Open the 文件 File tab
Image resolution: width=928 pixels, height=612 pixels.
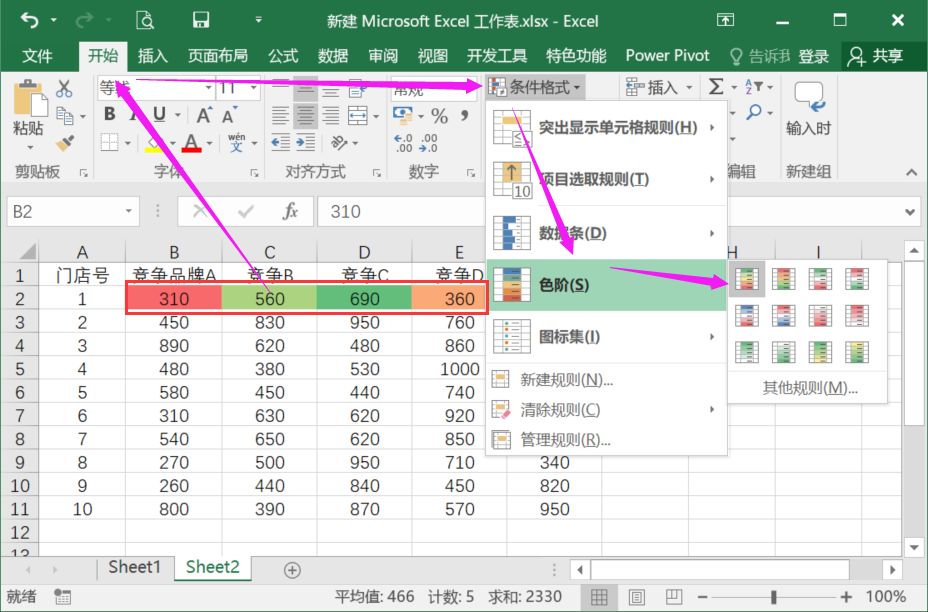[x=37, y=56]
